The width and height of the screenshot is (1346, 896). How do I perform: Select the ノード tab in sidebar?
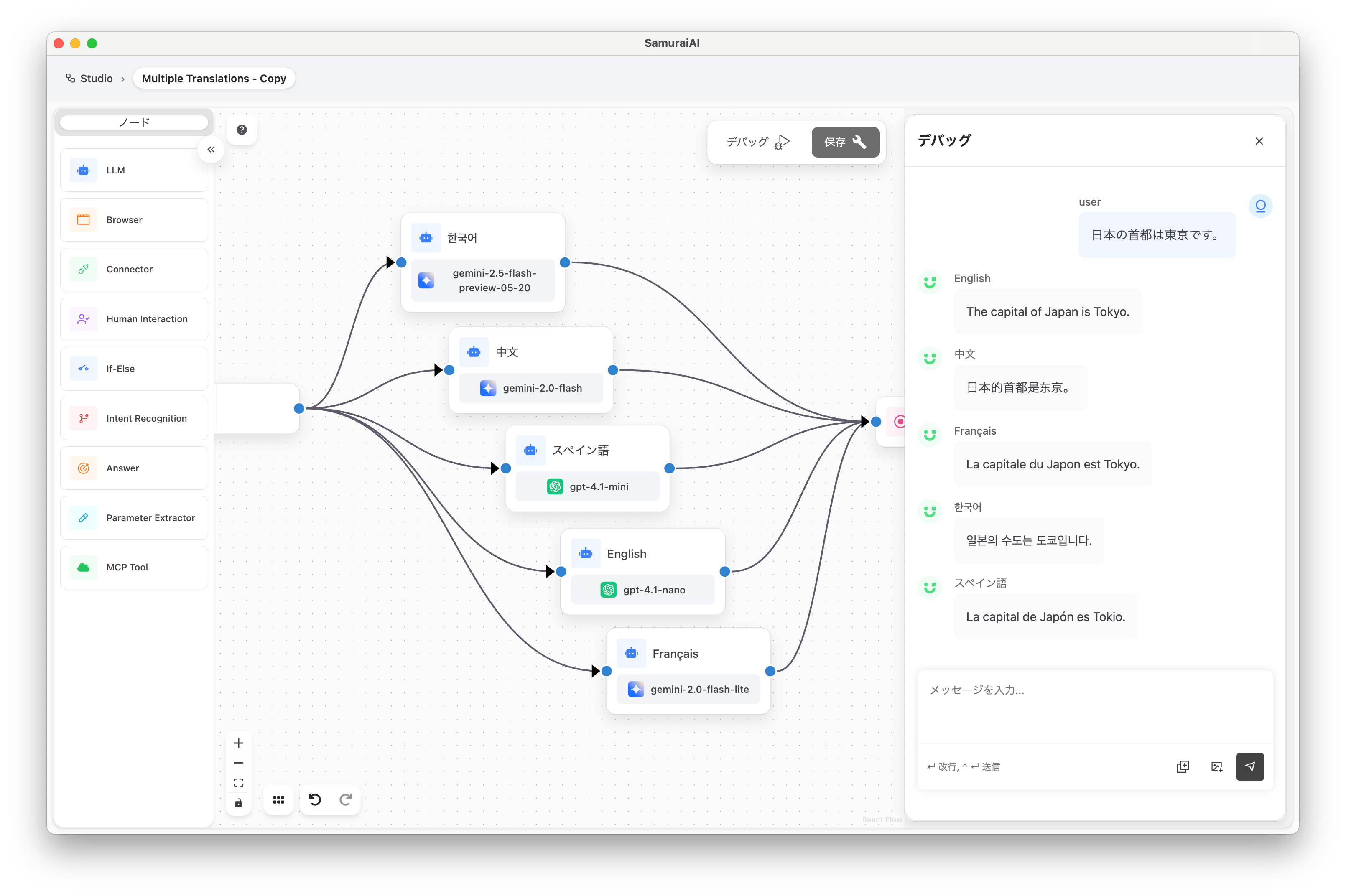point(134,122)
